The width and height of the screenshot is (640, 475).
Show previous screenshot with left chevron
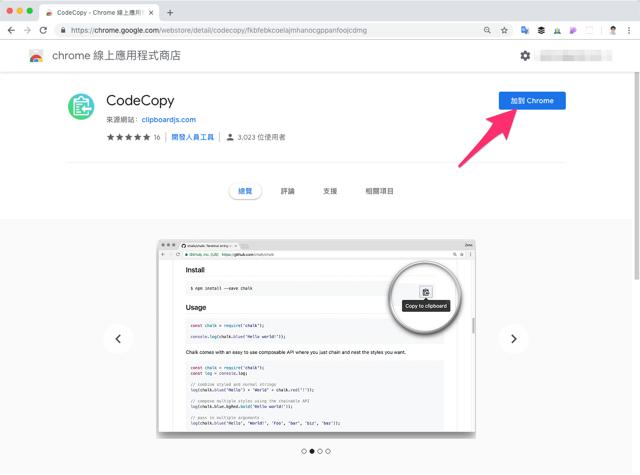tap(118, 339)
